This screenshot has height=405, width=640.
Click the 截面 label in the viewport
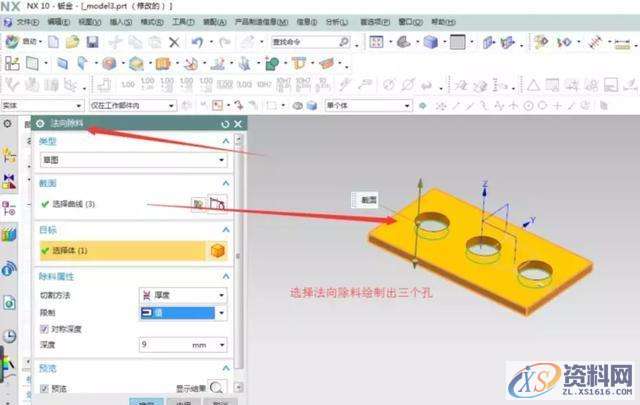point(365,200)
